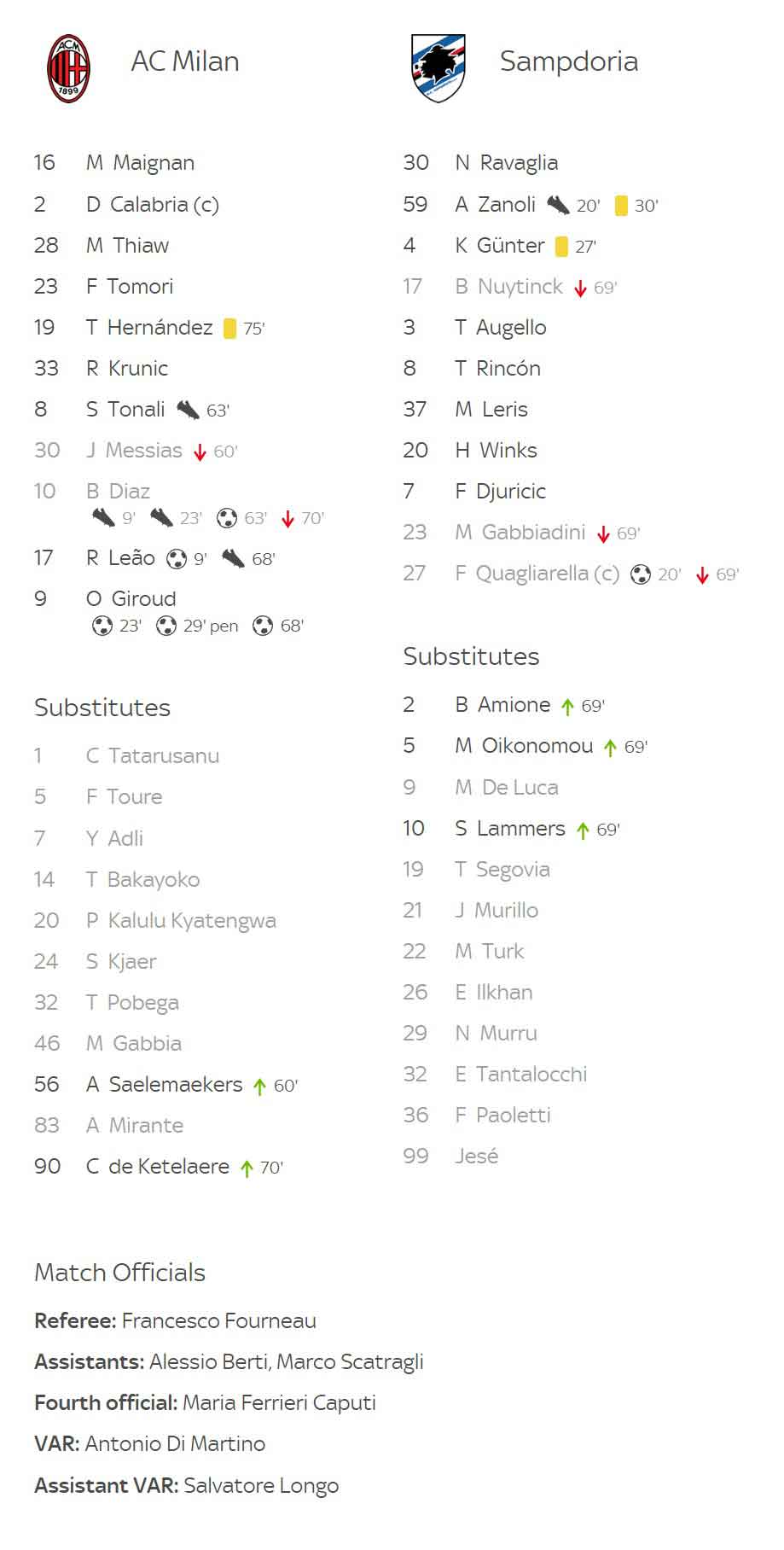784x1550 pixels.
Task: Click Quagliarella's goal ball icon at 20'
Action: 641,574
